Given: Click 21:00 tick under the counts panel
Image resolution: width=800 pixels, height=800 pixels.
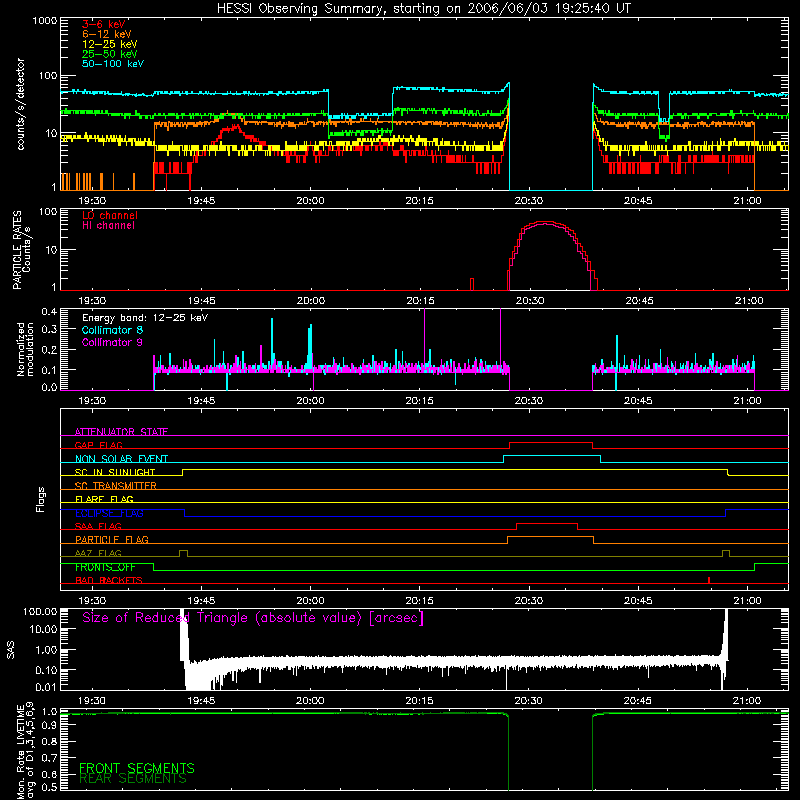Looking at the screenshot, I should click(747, 201).
